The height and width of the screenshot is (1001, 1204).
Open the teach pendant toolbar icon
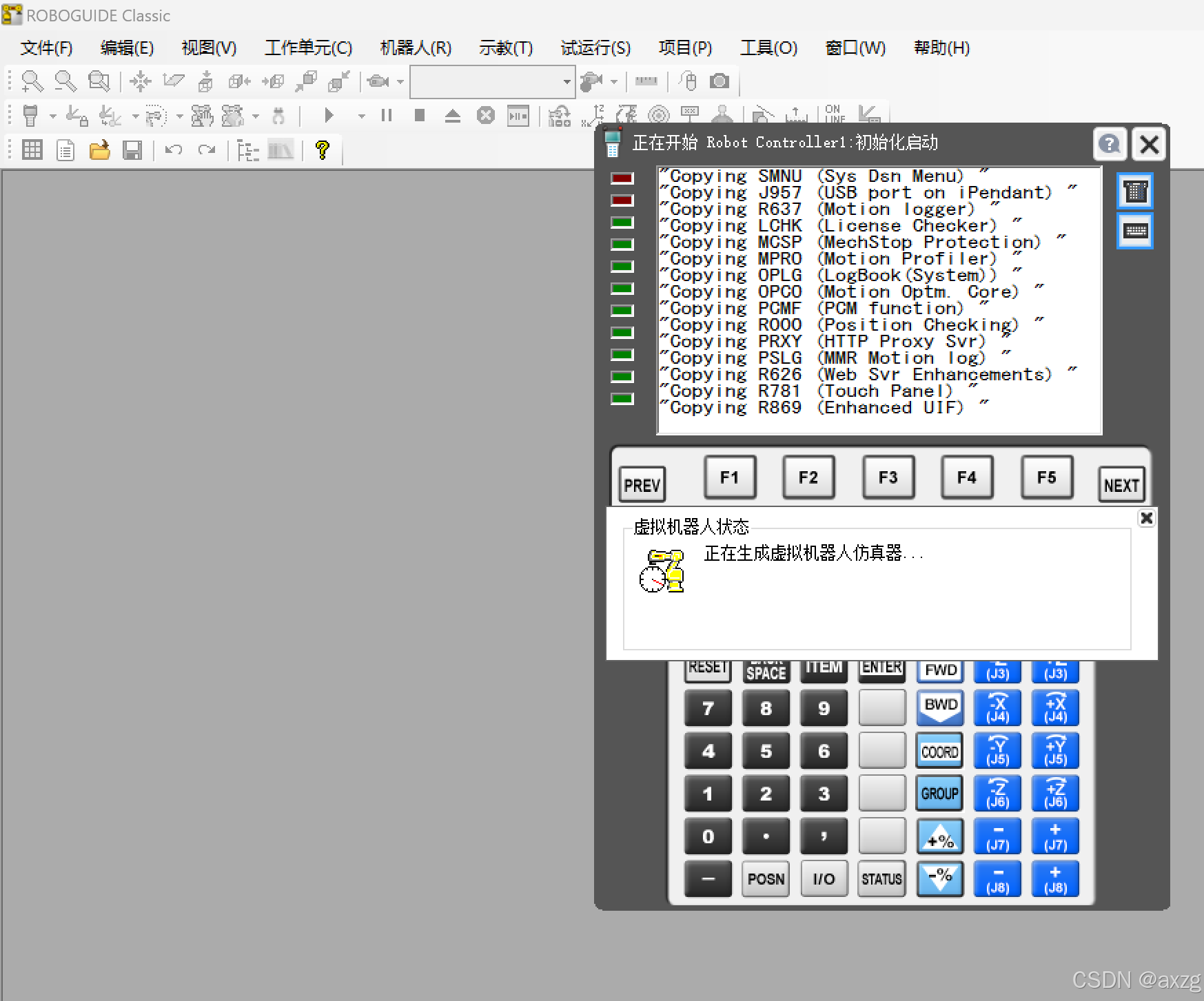(x=30, y=116)
